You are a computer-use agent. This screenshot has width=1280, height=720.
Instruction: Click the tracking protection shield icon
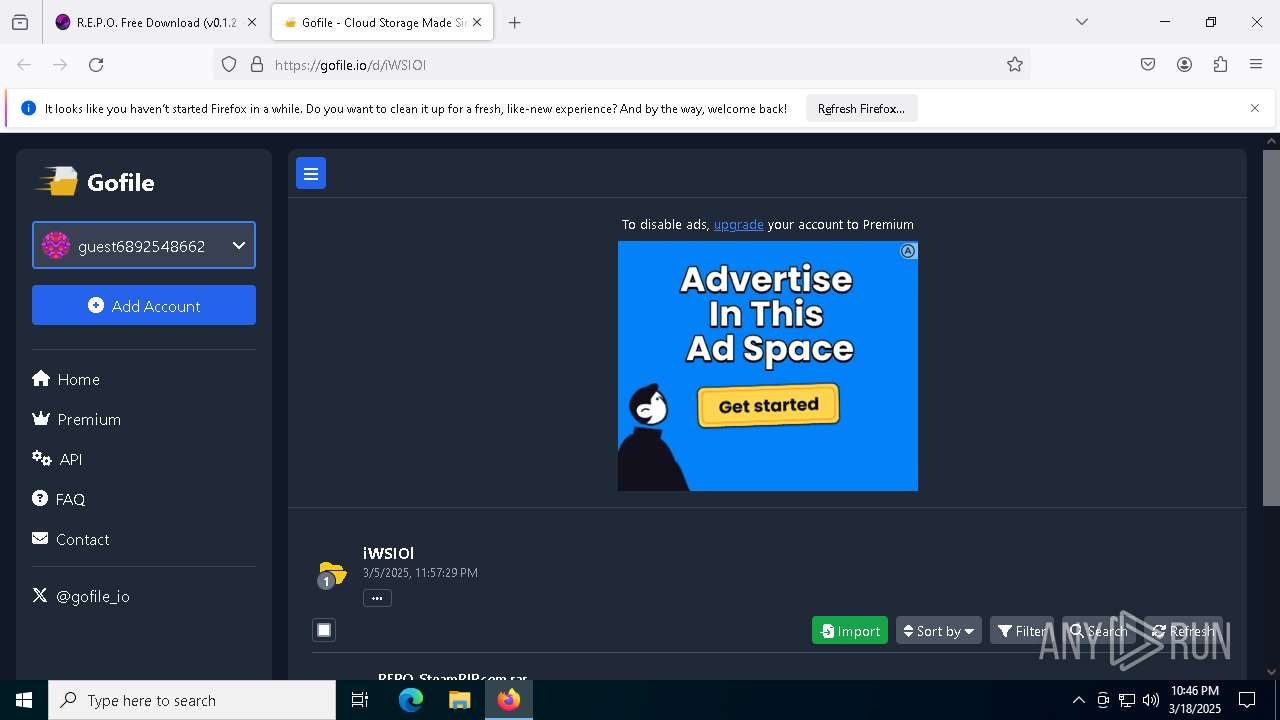[229, 65]
